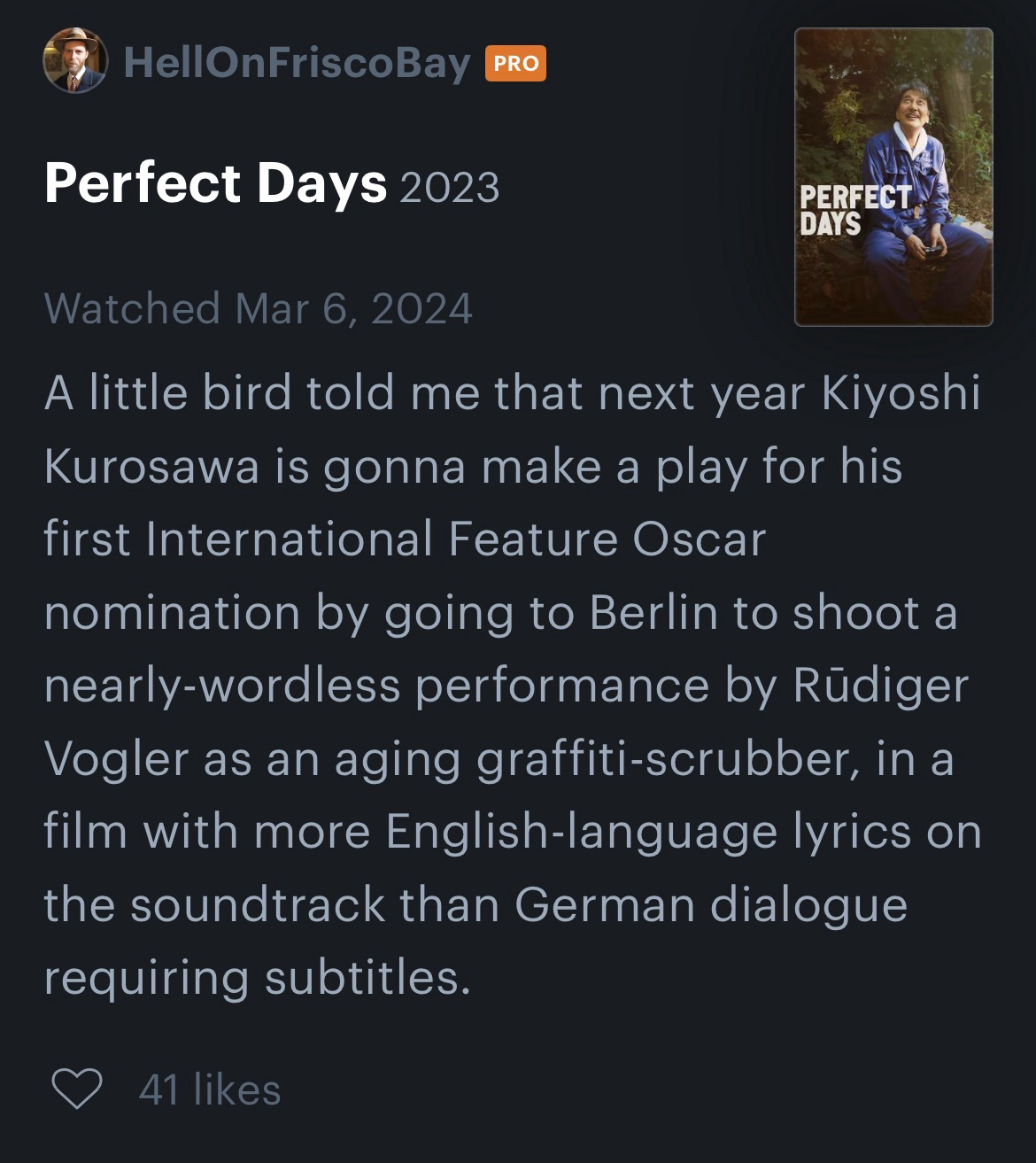Click the name Kiyoshi in the review
The height and width of the screenshot is (1163, 1036).
(x=901, y=393)
